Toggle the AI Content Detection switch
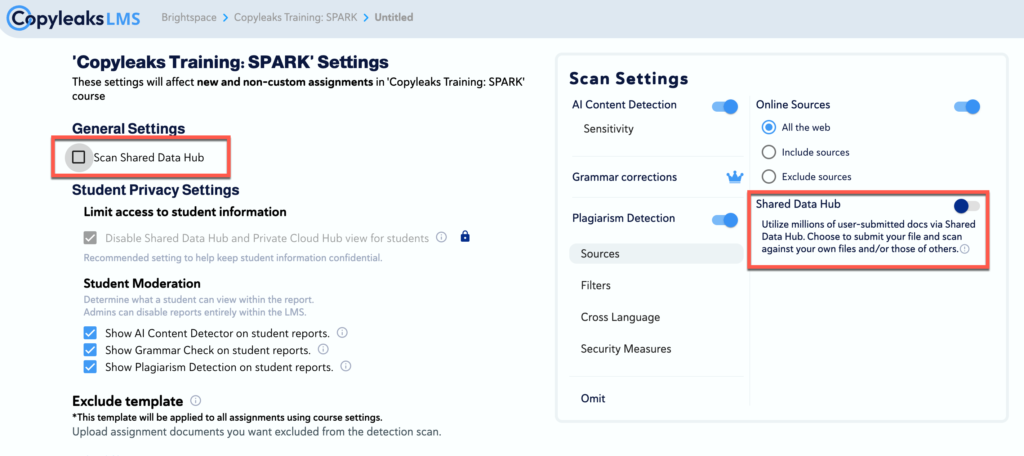The image size is (1024, 456). (724, 106)
